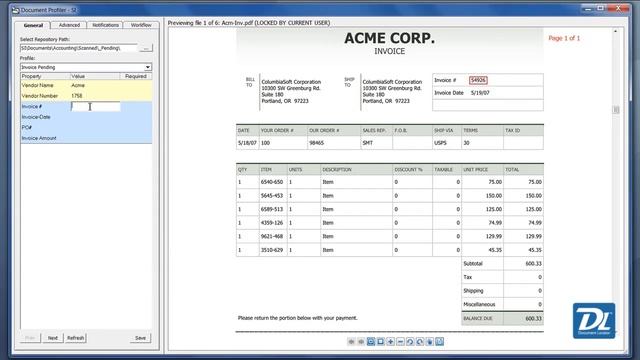Click in the repository path field

79,48
